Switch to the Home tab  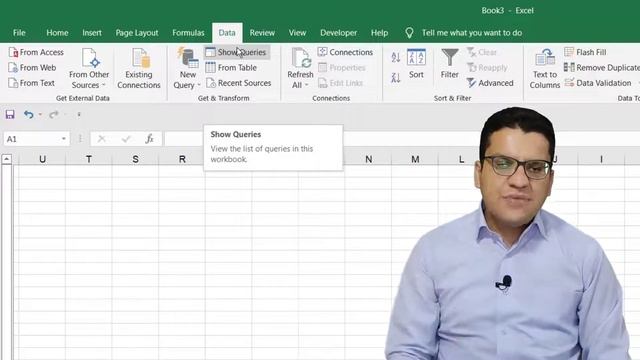[57, 33]
